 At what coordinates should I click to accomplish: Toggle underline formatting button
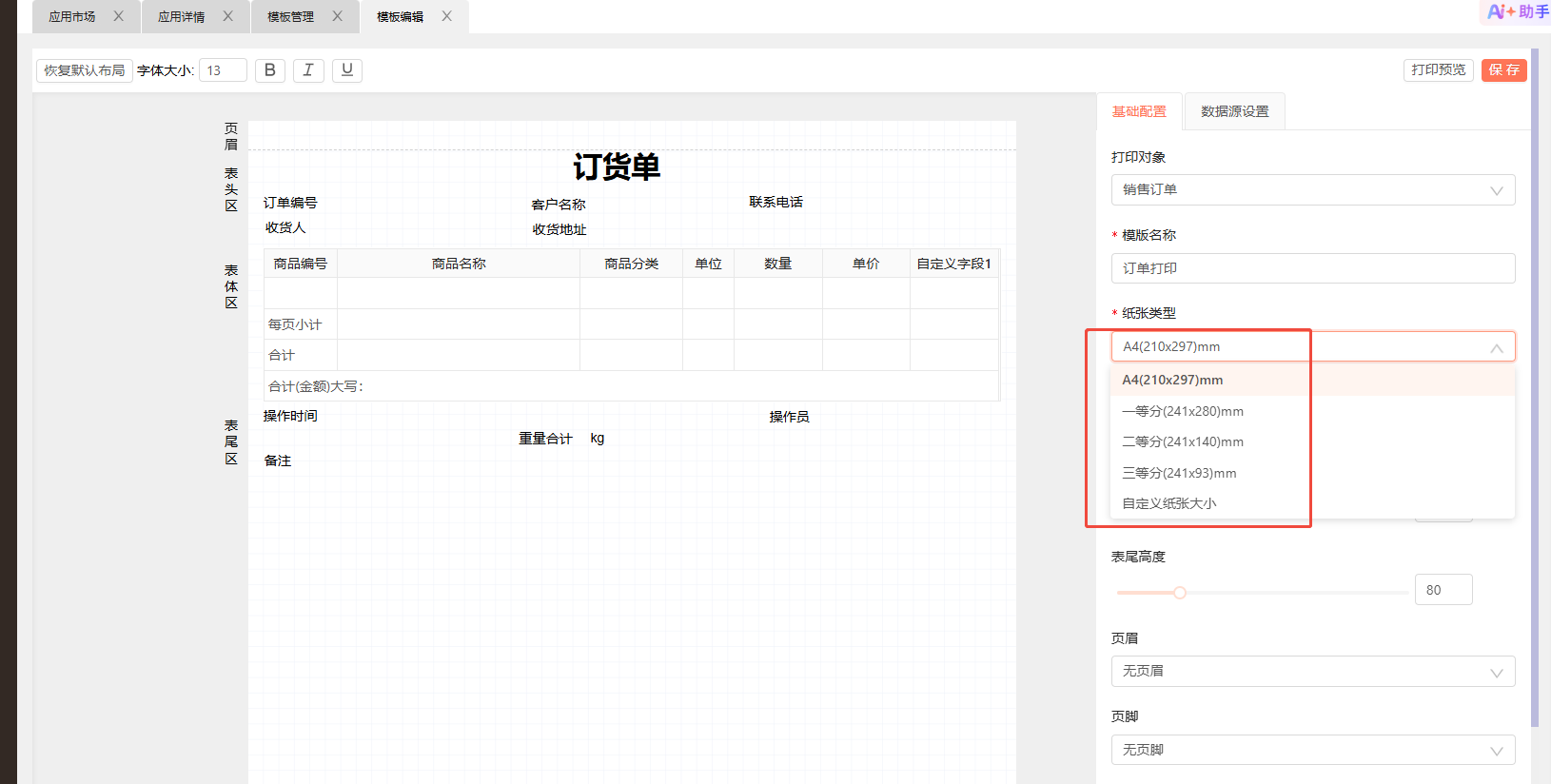pyautogui.click(x=347, y=70)
